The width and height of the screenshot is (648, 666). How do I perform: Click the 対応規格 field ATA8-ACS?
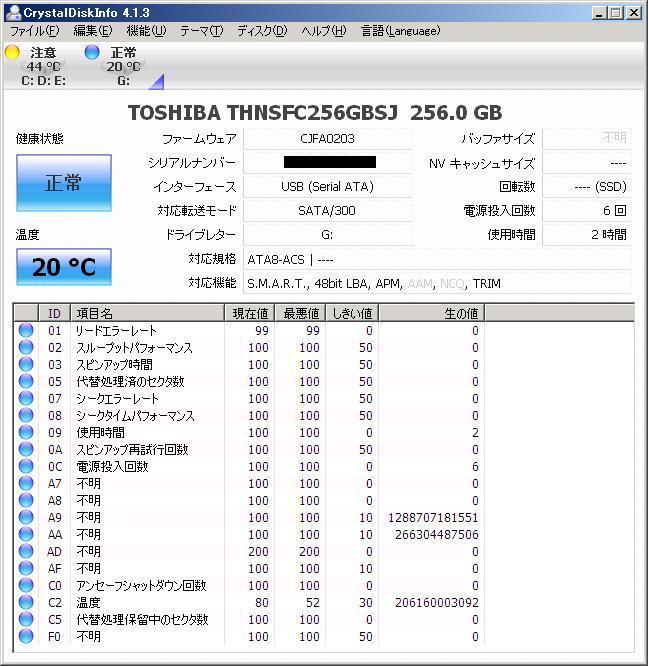[x=437, y=259]
